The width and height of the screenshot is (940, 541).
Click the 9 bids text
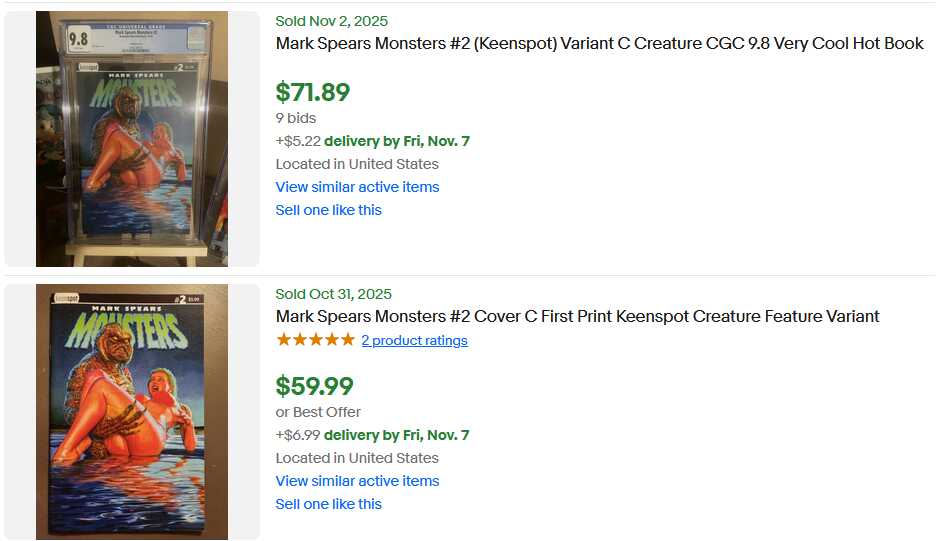click(296, 118)
